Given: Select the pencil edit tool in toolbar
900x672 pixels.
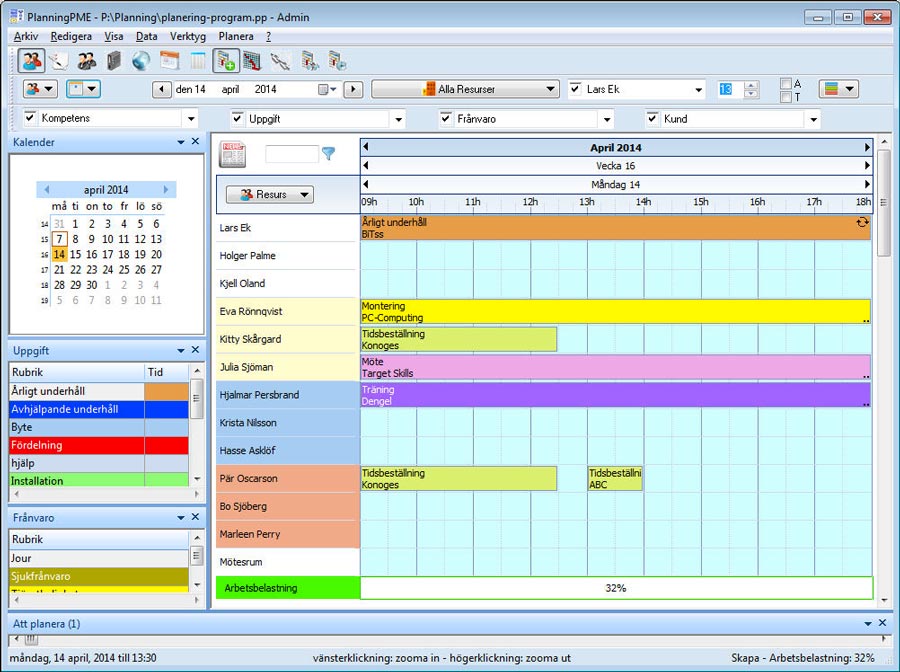Looking at the screenshot, I should click(x=56, y=61).
